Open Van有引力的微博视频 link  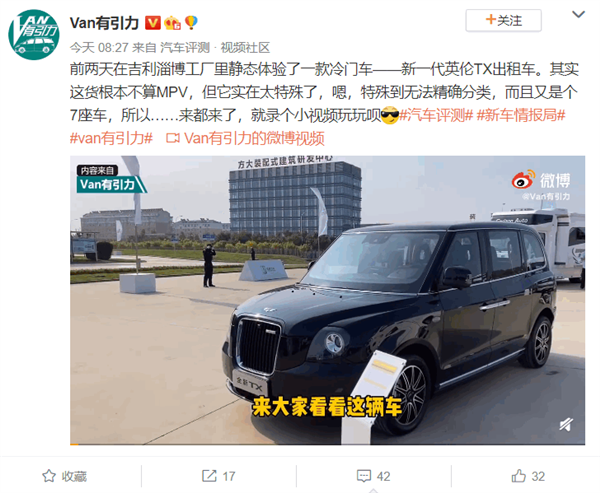click(245, 138)
